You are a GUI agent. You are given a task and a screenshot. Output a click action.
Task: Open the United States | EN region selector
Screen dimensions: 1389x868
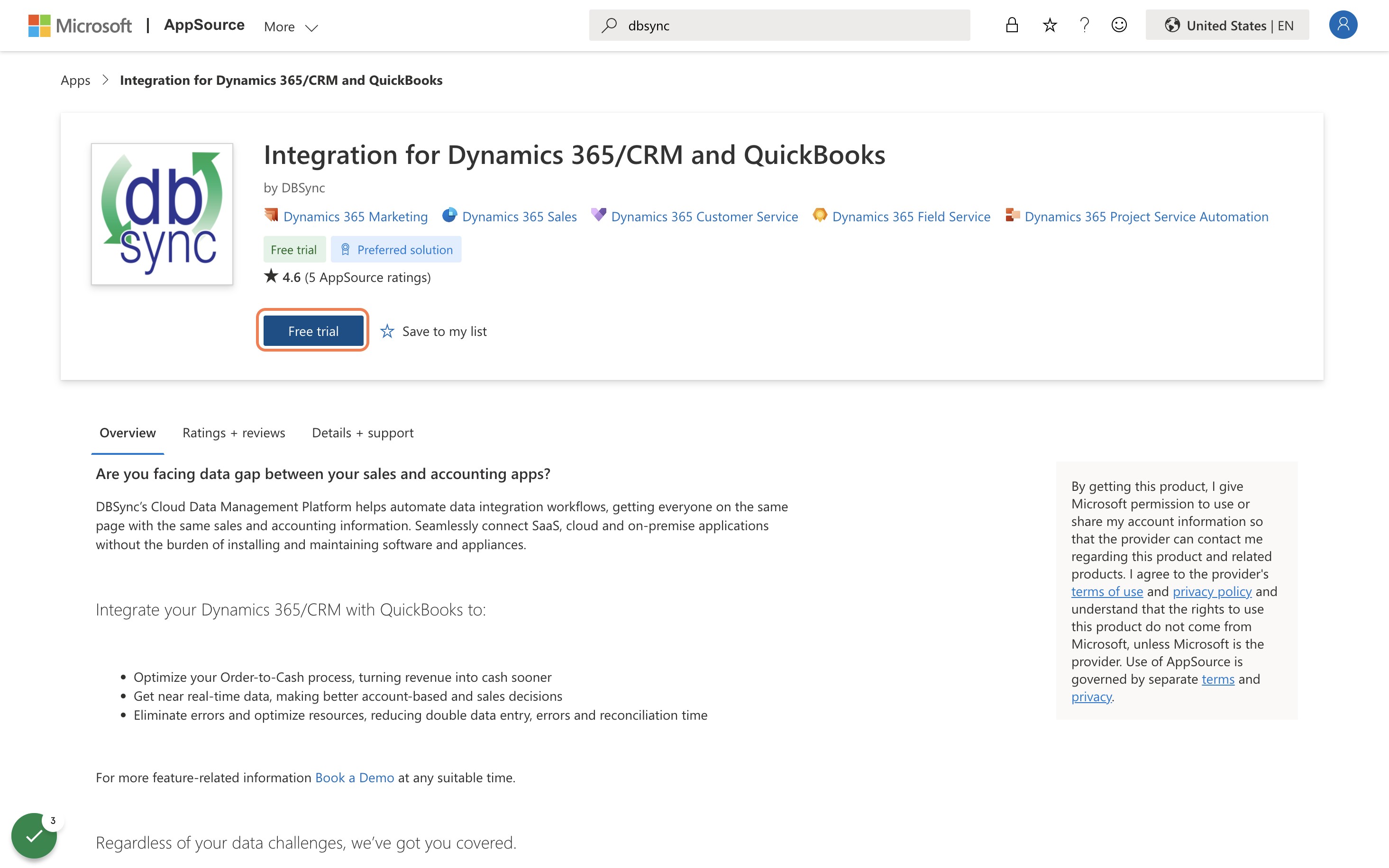(x=1227, y=25)
